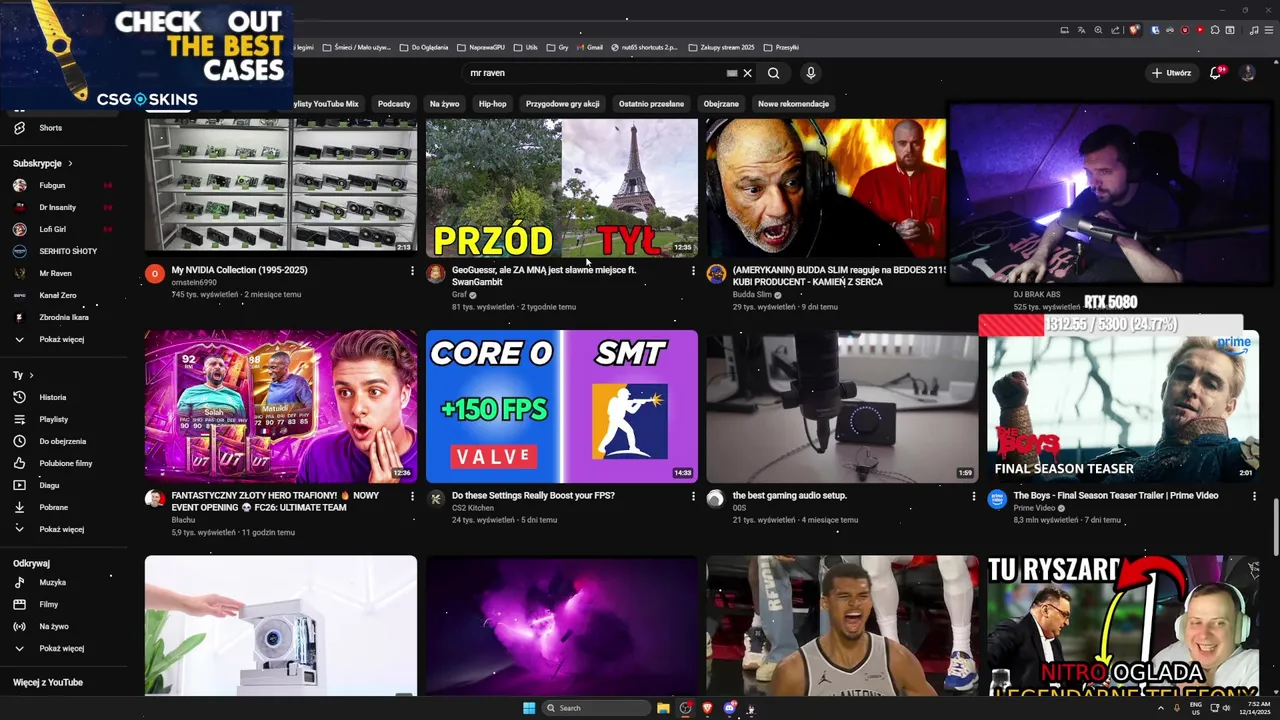Open options for My NVIDIA Collection video
Image resolution: width=1280 pixels, height=720 pixels.
click(412, 270)
